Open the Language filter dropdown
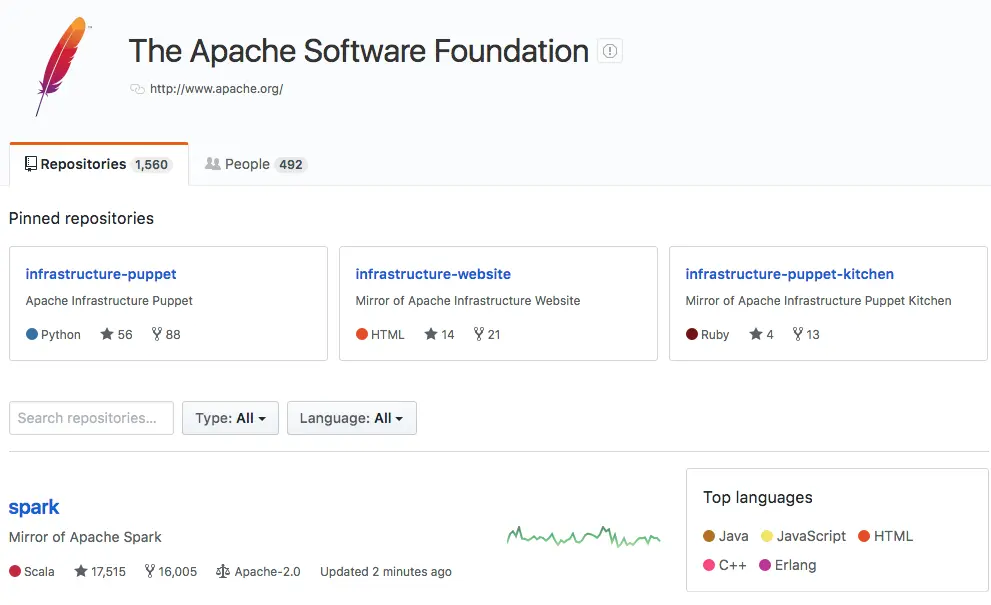This screenshot has height=605, width=991. coord(351,418)
